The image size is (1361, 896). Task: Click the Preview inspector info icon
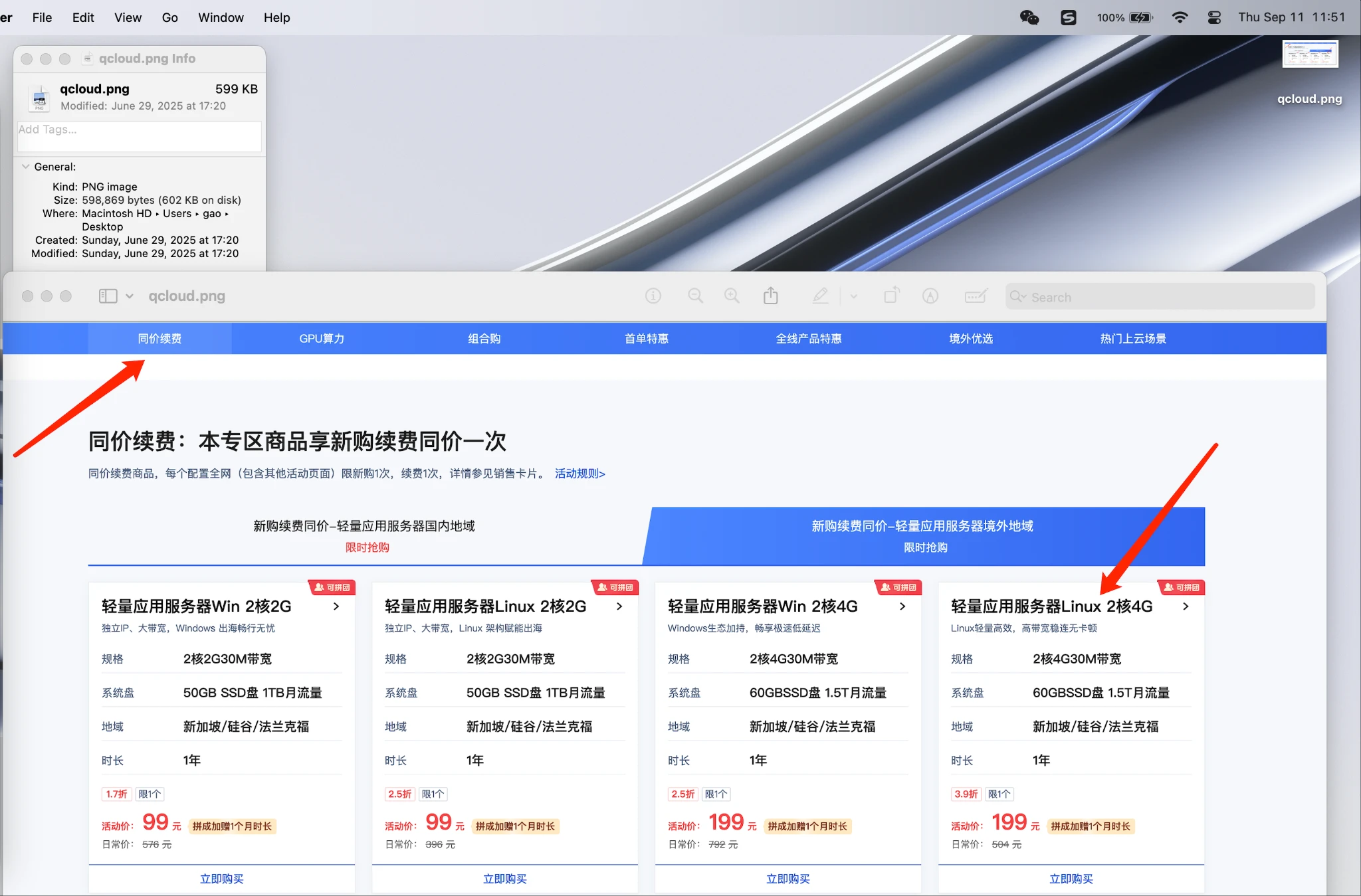click(x=653, y=296)
